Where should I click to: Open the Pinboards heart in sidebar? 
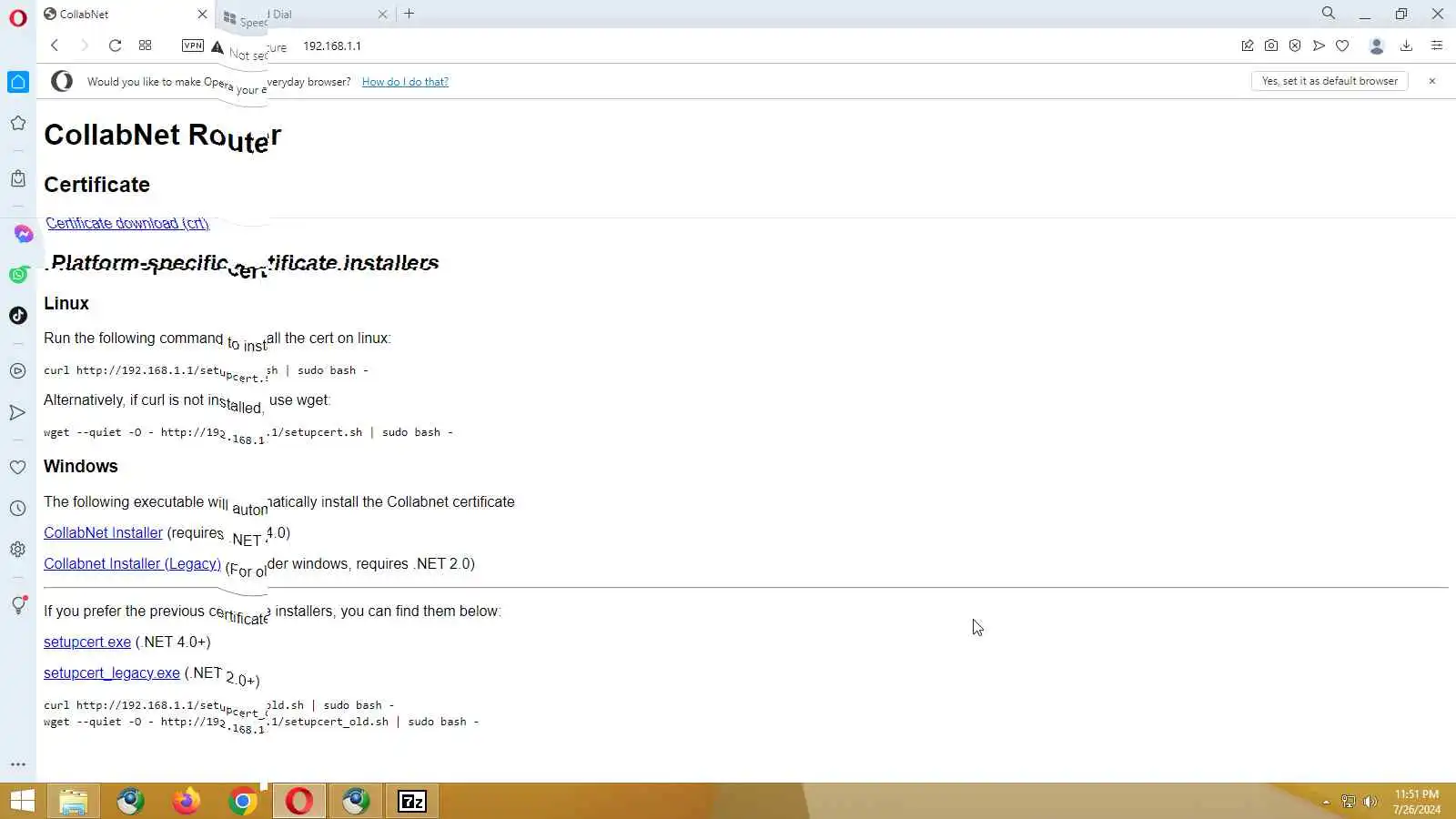pyautogui.click(x=18, y=468)
